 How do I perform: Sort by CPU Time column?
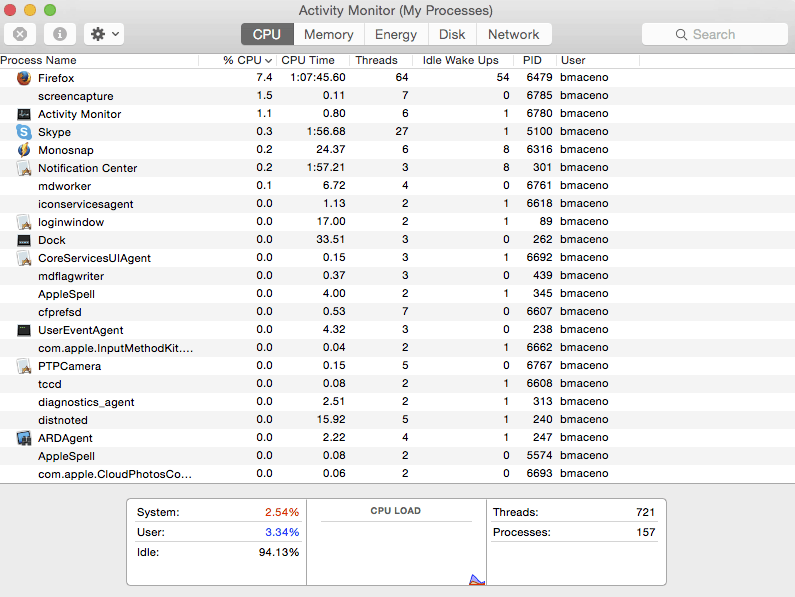[313, 60]
